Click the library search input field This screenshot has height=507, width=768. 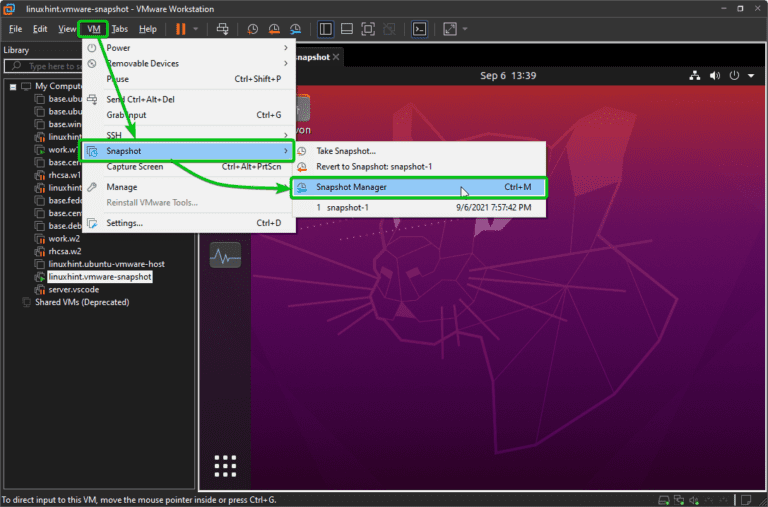pos(44,66)
